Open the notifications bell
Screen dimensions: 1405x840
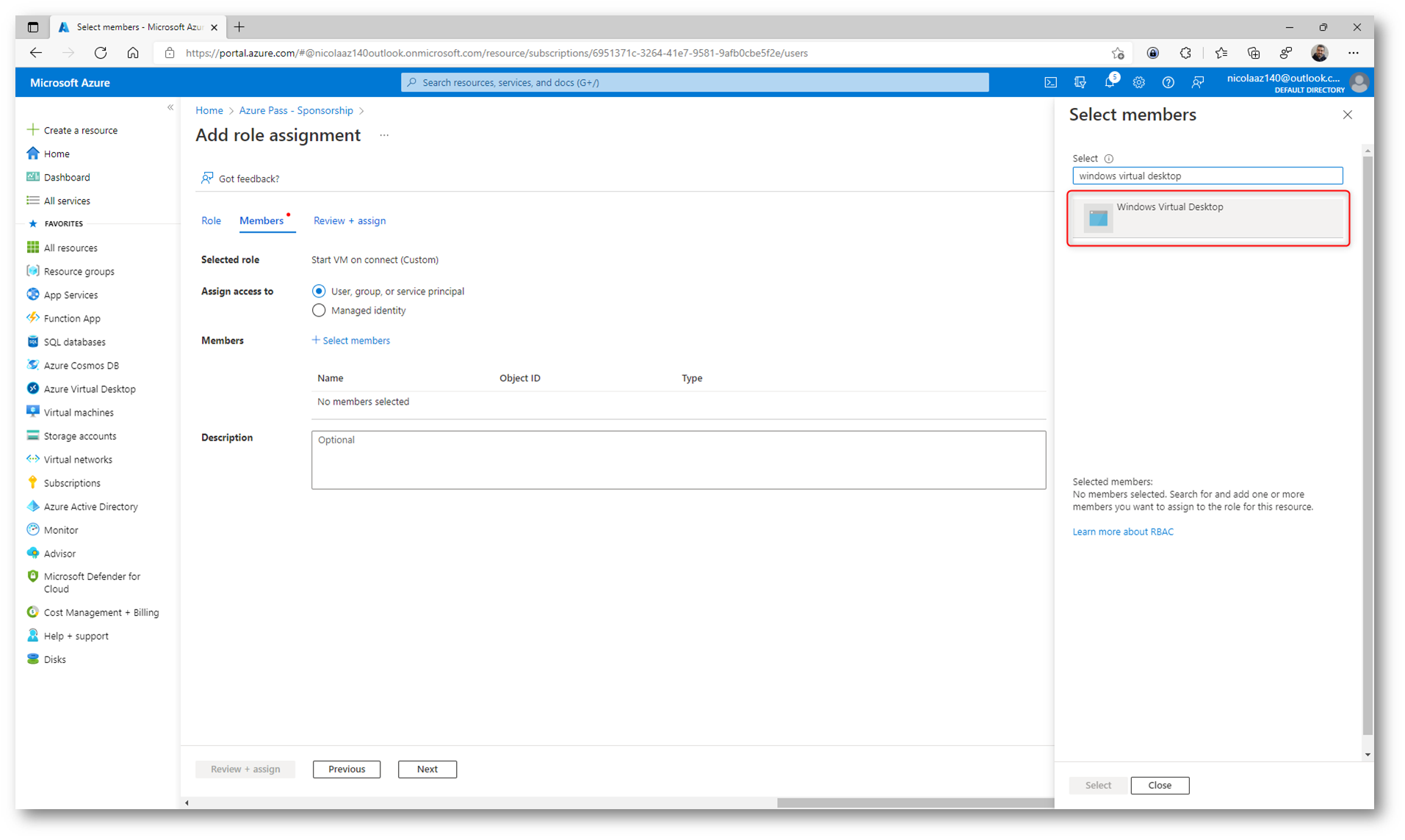[1110, 82]
